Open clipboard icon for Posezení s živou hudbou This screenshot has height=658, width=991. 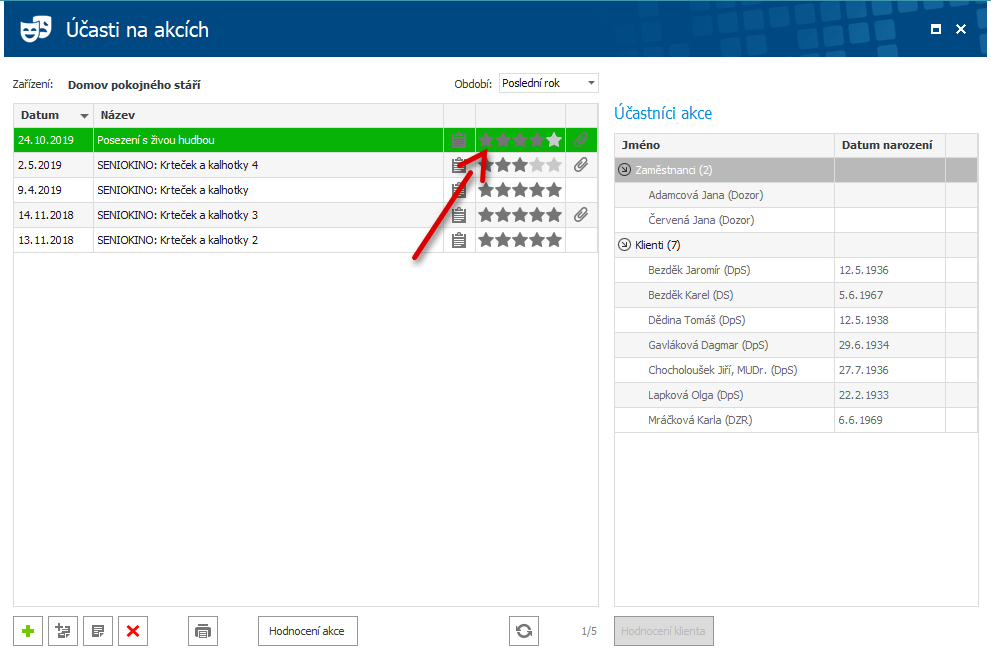pyautogui.click(x=459, y=140)
